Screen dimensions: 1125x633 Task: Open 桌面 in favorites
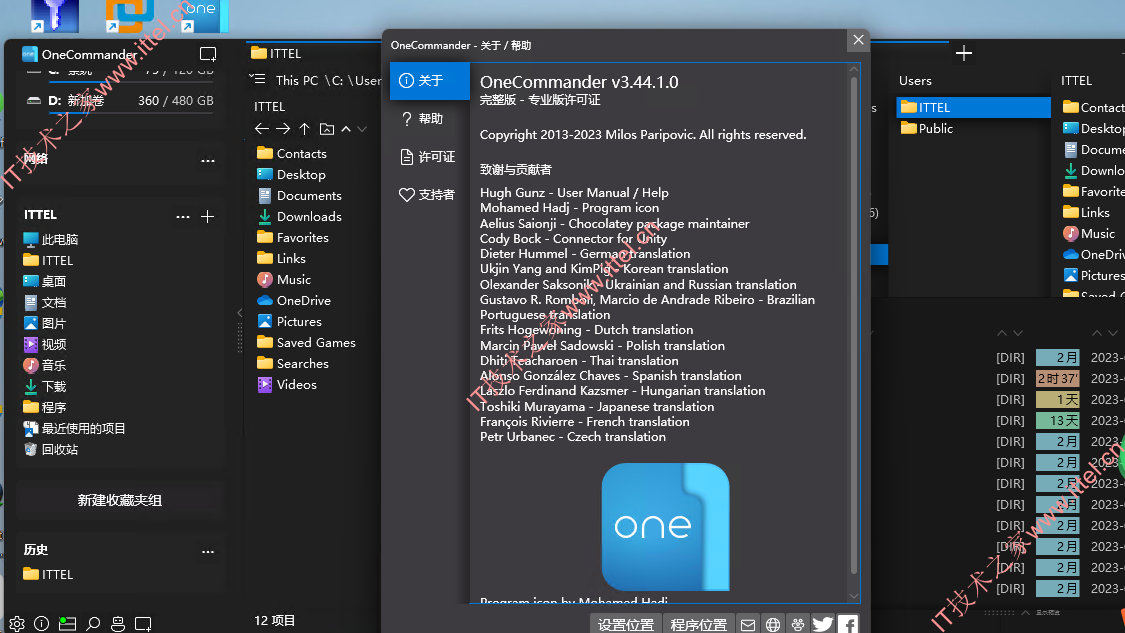tap(44, 281)
